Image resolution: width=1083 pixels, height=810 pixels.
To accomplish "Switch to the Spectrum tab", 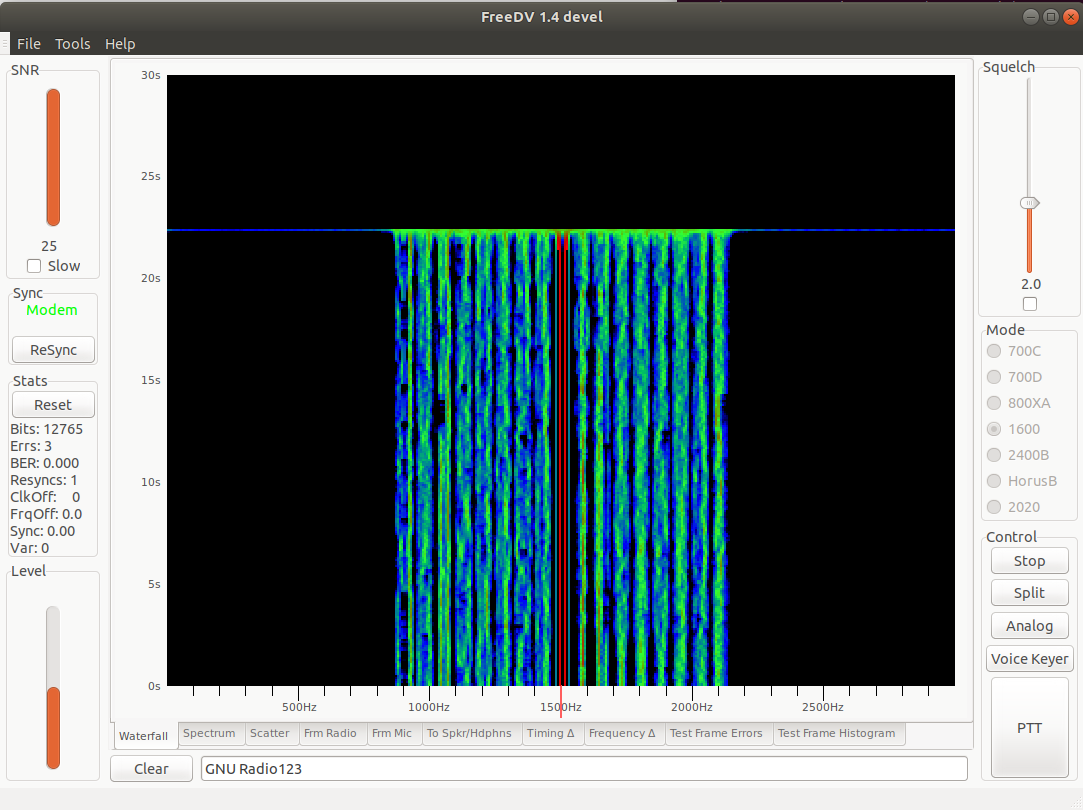I will 209,733.
